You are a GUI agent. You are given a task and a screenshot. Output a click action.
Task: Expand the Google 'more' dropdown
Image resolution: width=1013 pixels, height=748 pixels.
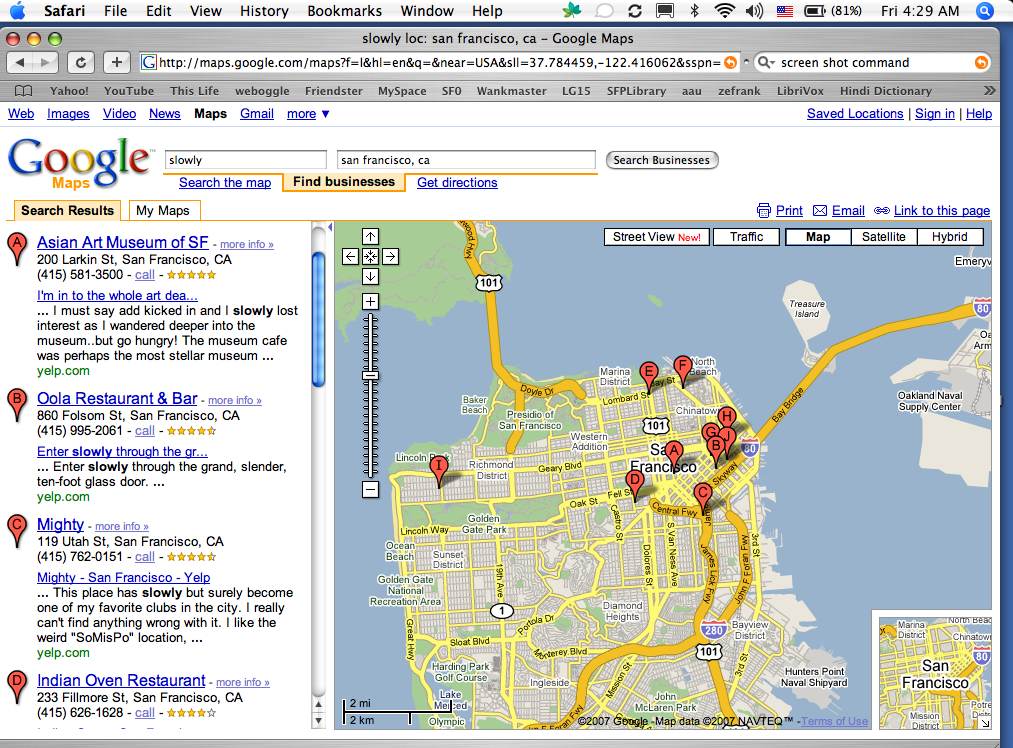coord(308,114)
